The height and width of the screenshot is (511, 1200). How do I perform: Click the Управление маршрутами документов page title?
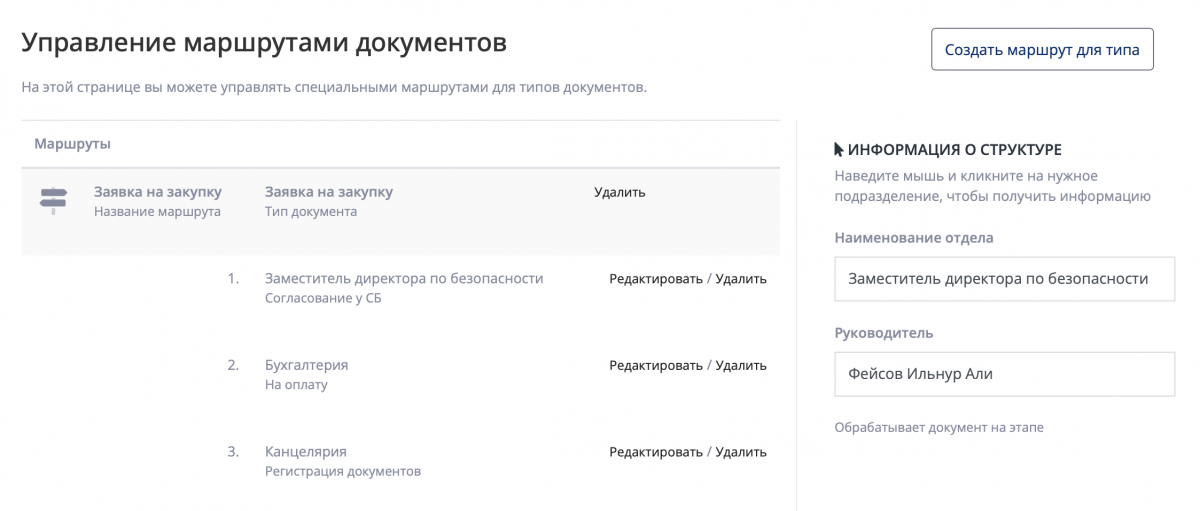tap(264, 43)
